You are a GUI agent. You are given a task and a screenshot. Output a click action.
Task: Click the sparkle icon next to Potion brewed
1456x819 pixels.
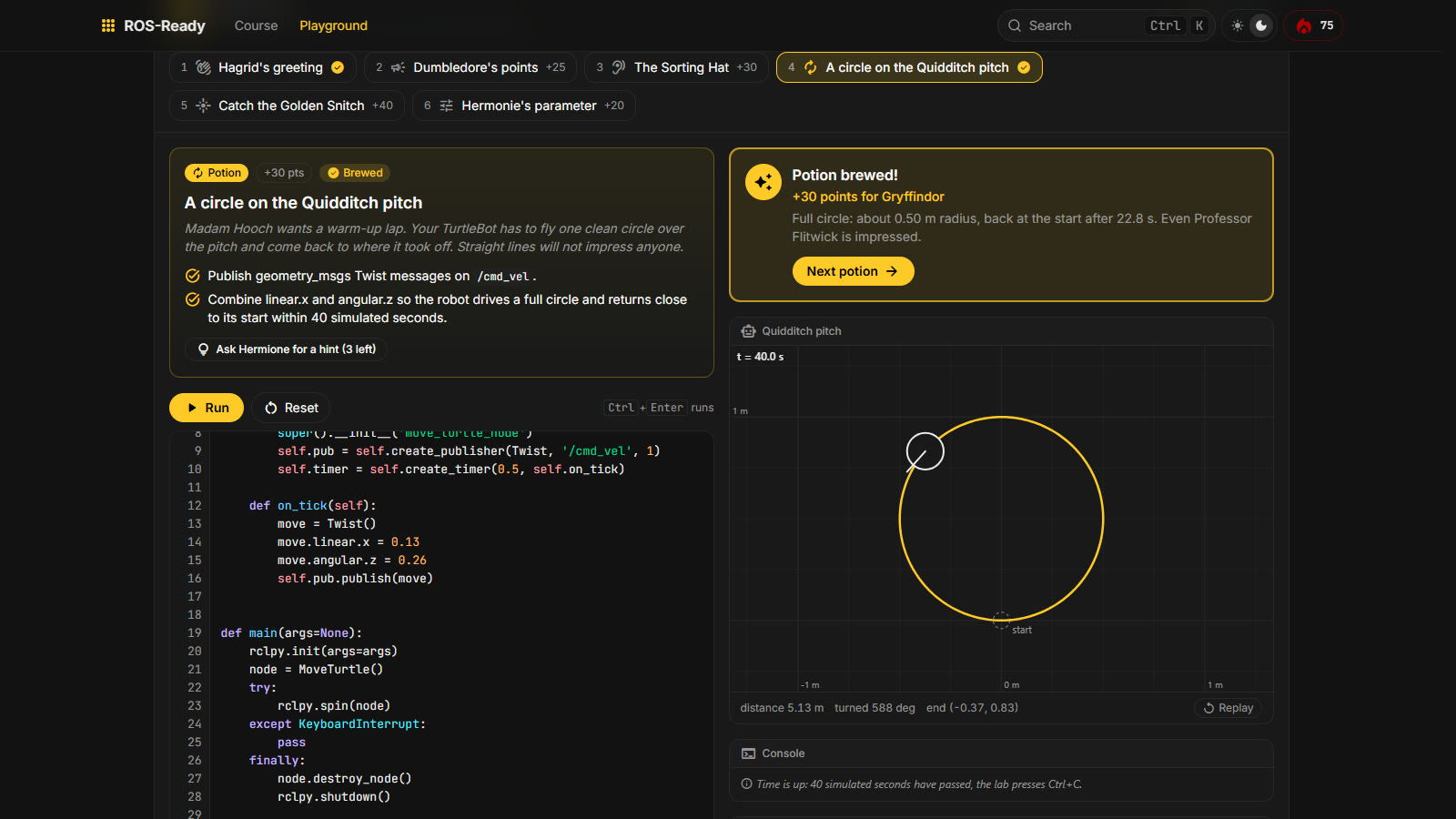click(x=763, y=182)
